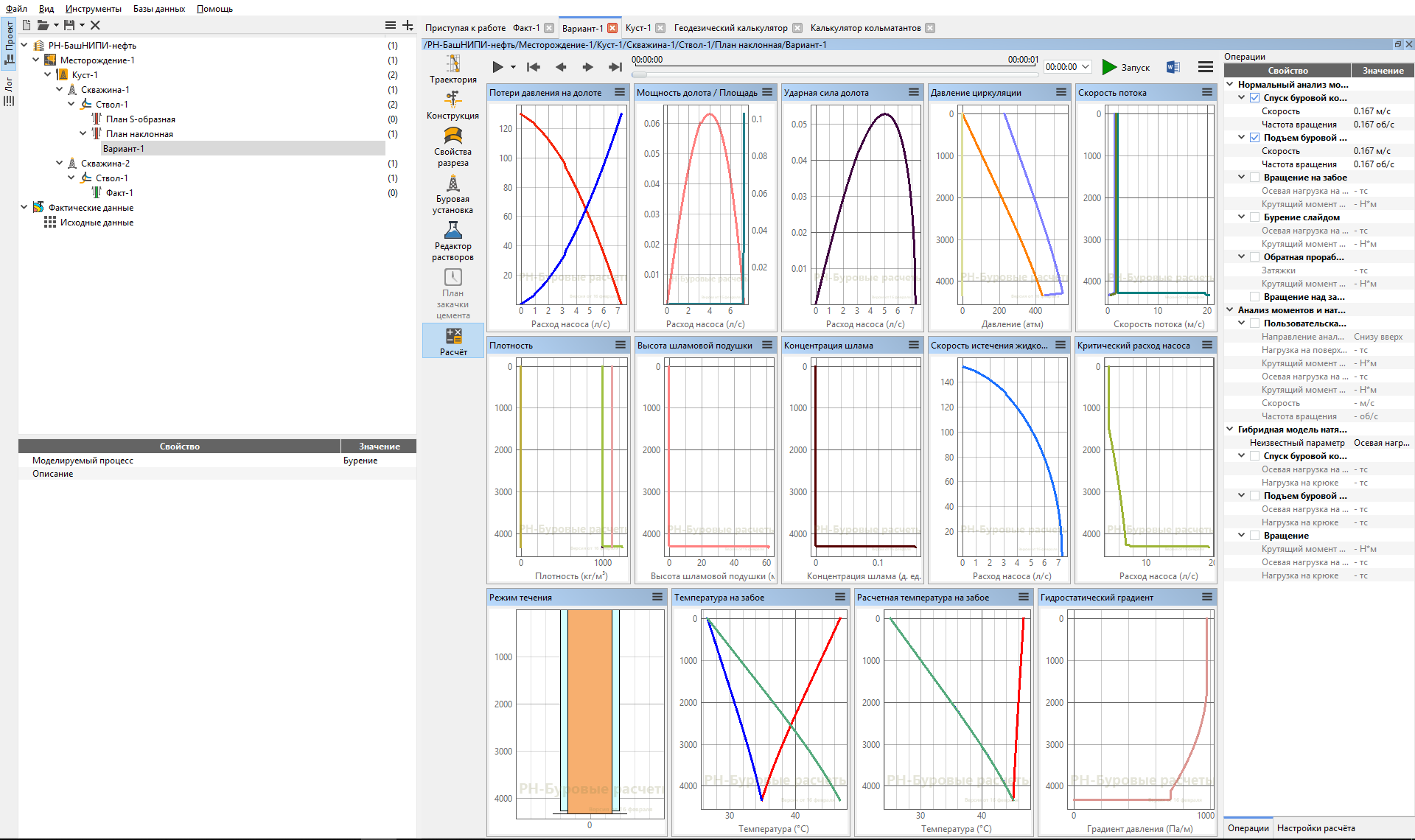Screen dimensions: 1415x840
Task: Click the Запуск run button
Action: pyautogui.click(x=1125, y=67)
